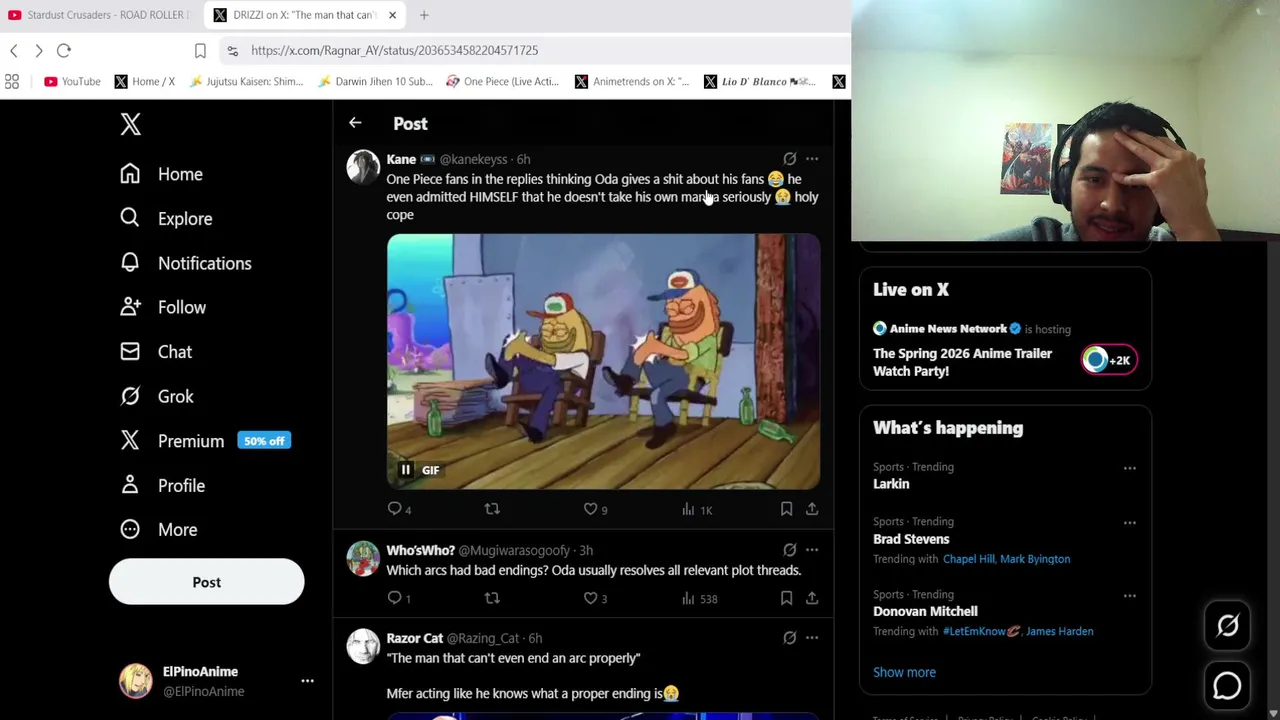
Task: Open Chat from the sidebar
Action: click(156, 352)
